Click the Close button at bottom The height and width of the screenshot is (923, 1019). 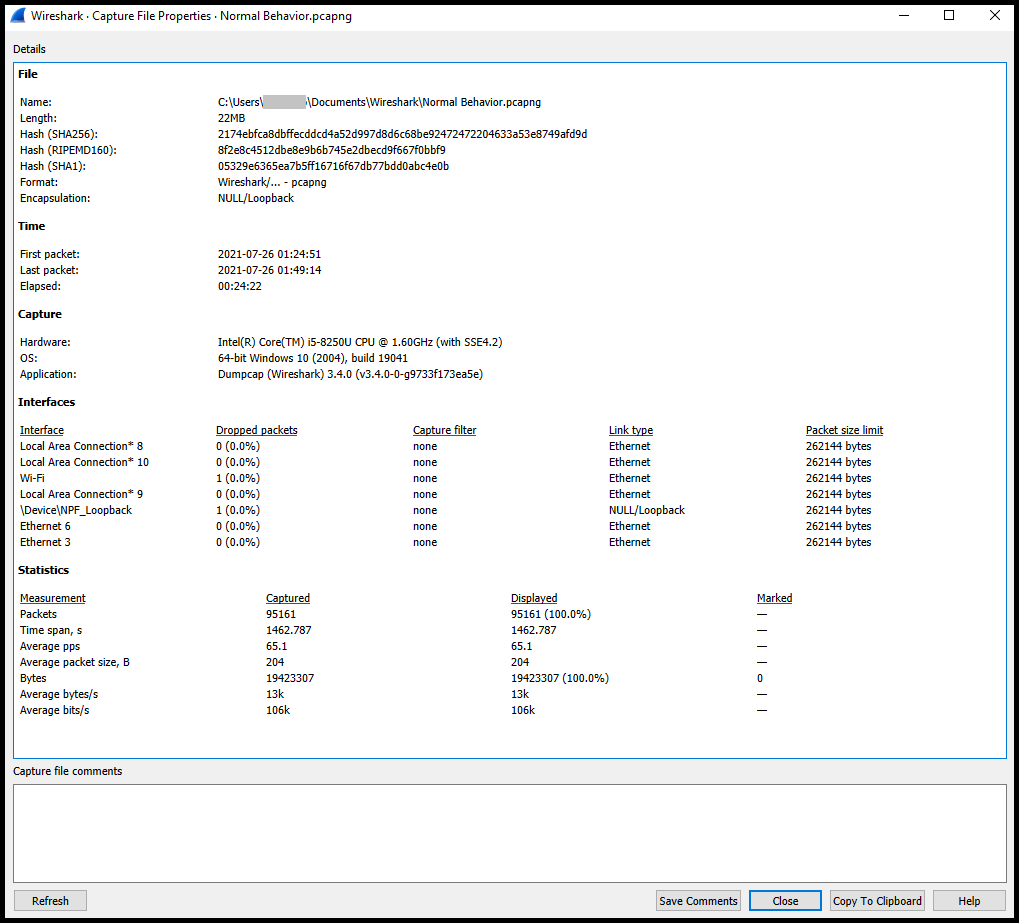point(785,901)
